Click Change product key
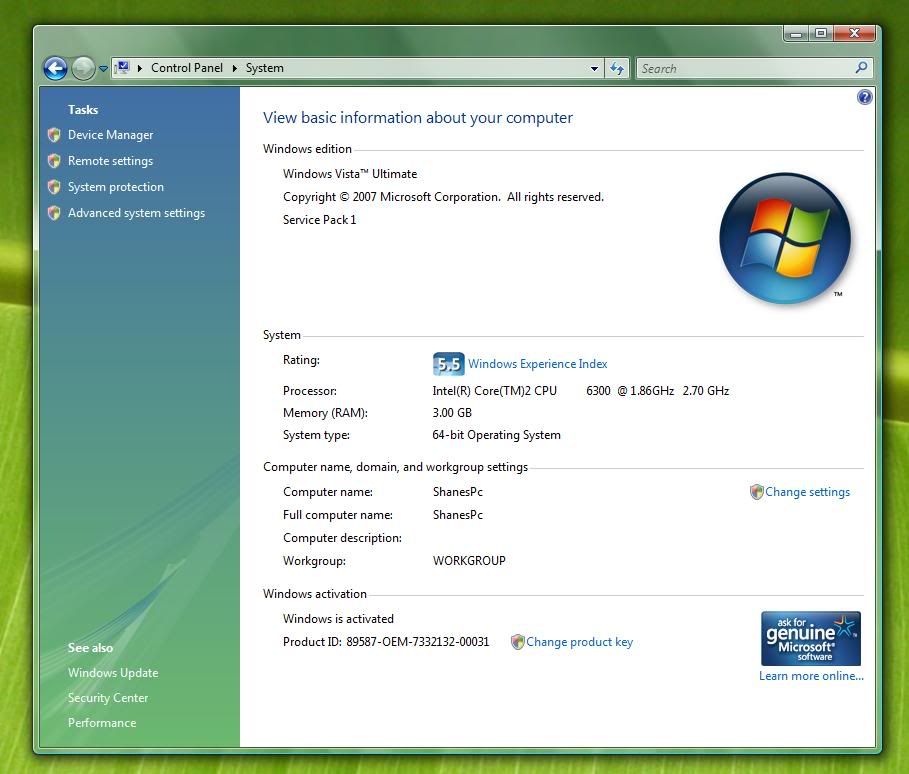Image resolution: width=909 pixels, height=774 pixels. 579,642
